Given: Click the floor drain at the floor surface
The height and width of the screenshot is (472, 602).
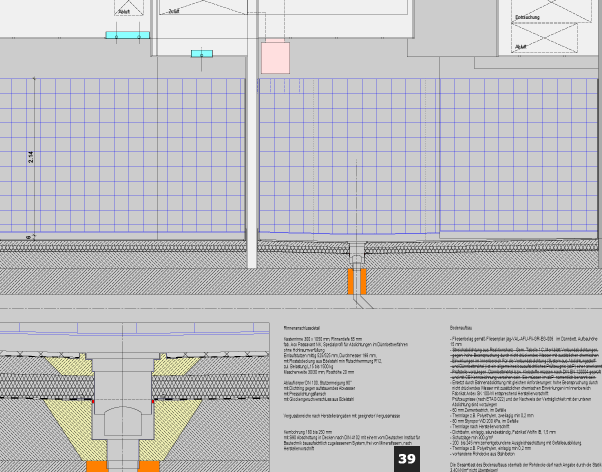Looking at the screenshot, I should point(358,246).
